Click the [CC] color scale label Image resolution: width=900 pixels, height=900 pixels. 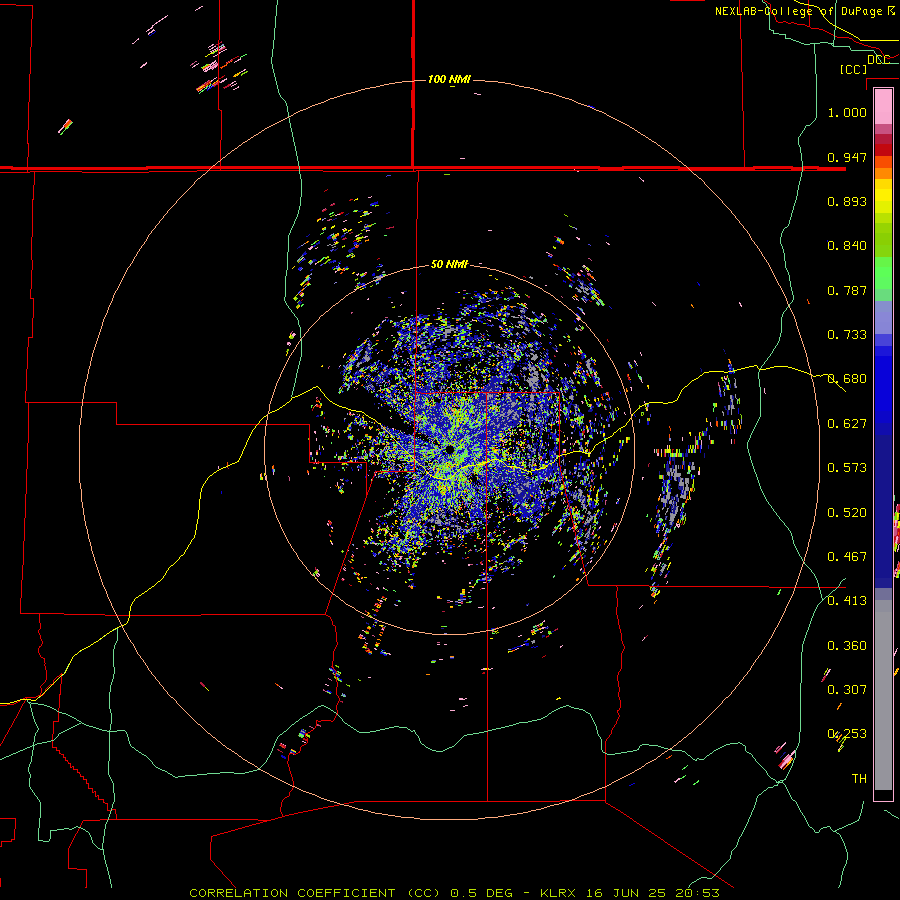point(853,69)
